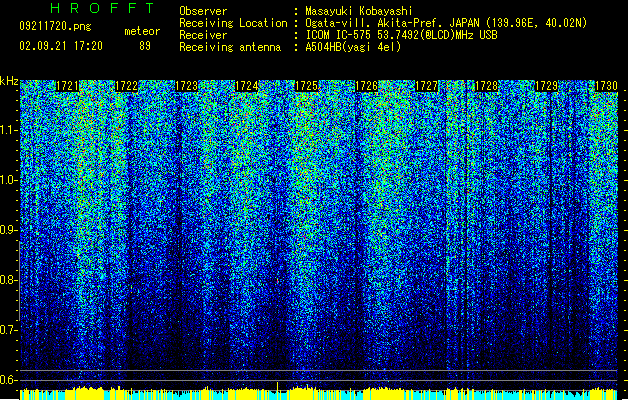Click time marker 1727
The width and height of the screenshot is (629, 400).
click(x=426, y=86)
